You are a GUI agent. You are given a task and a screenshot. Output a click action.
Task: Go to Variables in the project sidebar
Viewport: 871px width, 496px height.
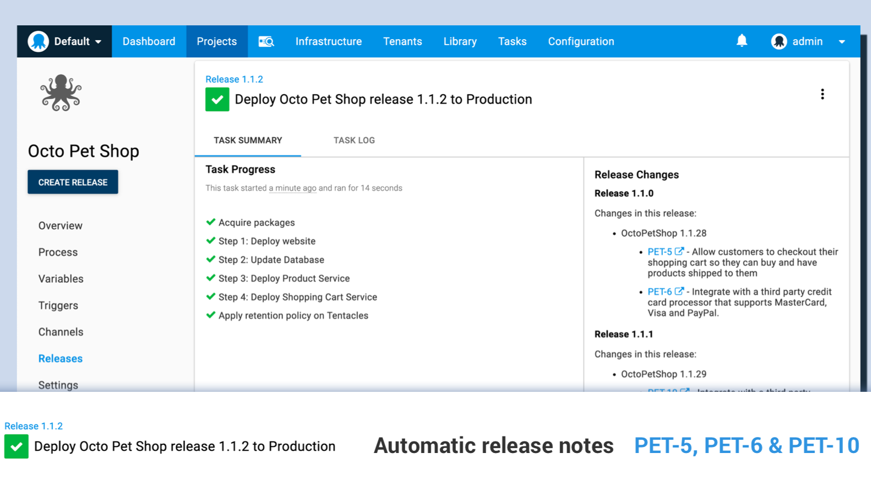tap(61, 279)
